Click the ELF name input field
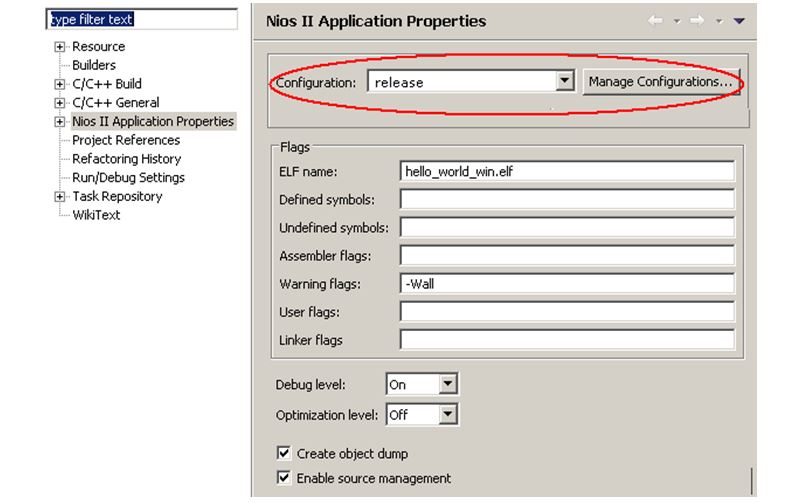 coord(566,171)
